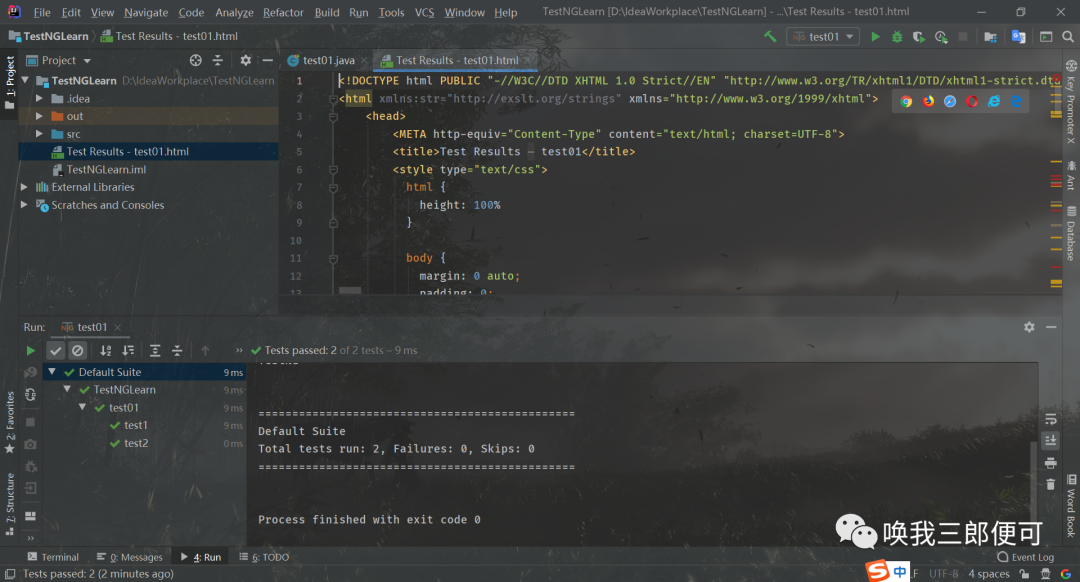1080x582 pixels.
Task: Expand Scratches and Consoles node
Action: (25, 205)
